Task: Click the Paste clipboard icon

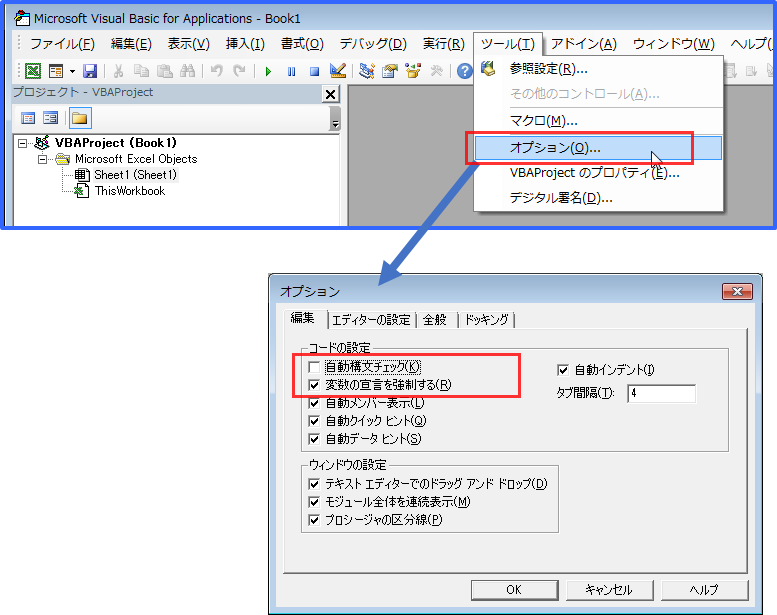Action: click(x=165, y=71)
